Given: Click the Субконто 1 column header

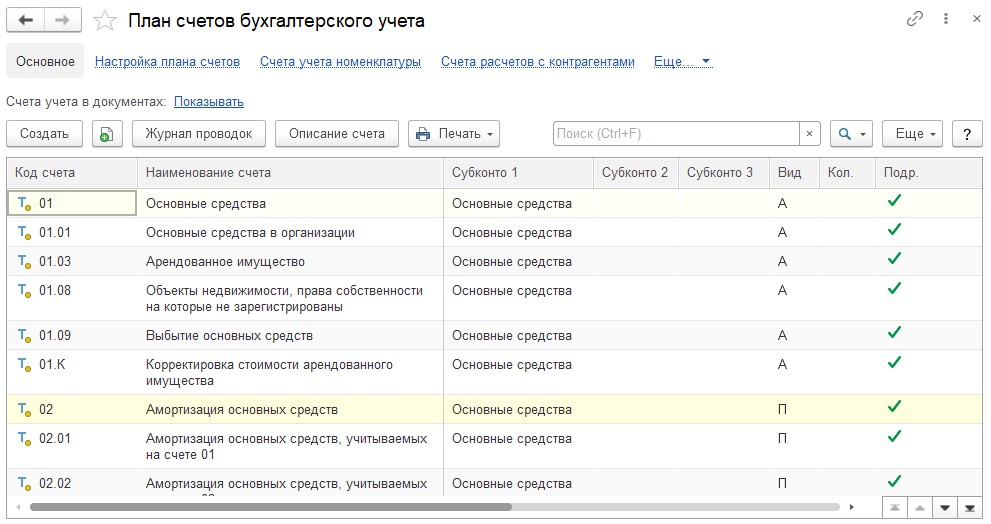Looking at the screenshot, I should tap(518, 173).
